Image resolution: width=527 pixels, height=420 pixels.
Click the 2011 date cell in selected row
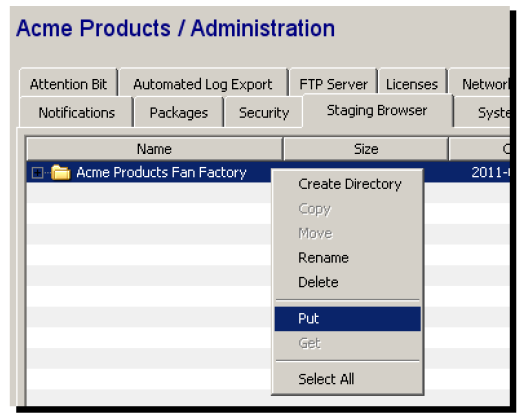pos(490,172)
